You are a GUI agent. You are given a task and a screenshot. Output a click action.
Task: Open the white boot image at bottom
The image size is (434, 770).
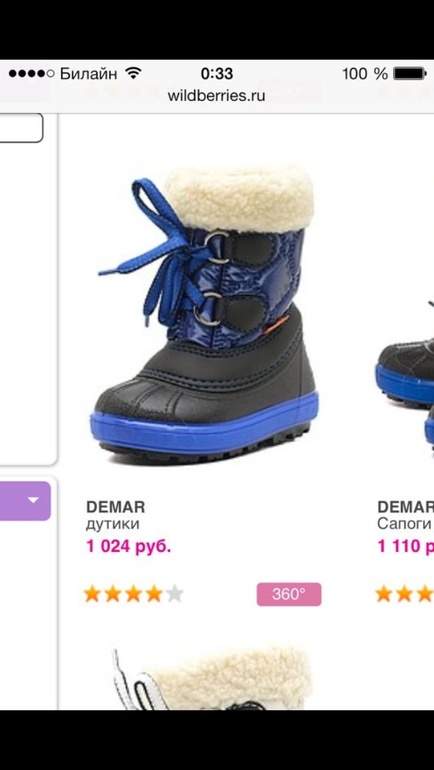point(211,679)
